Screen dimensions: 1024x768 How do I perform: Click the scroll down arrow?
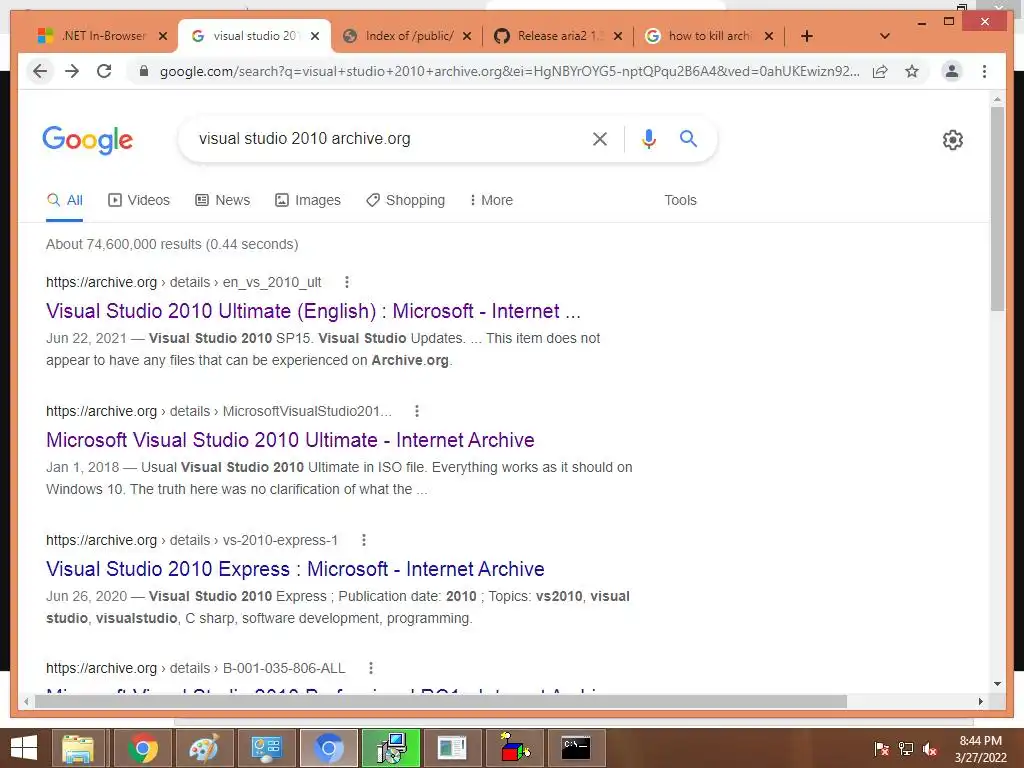click(997, 684)
